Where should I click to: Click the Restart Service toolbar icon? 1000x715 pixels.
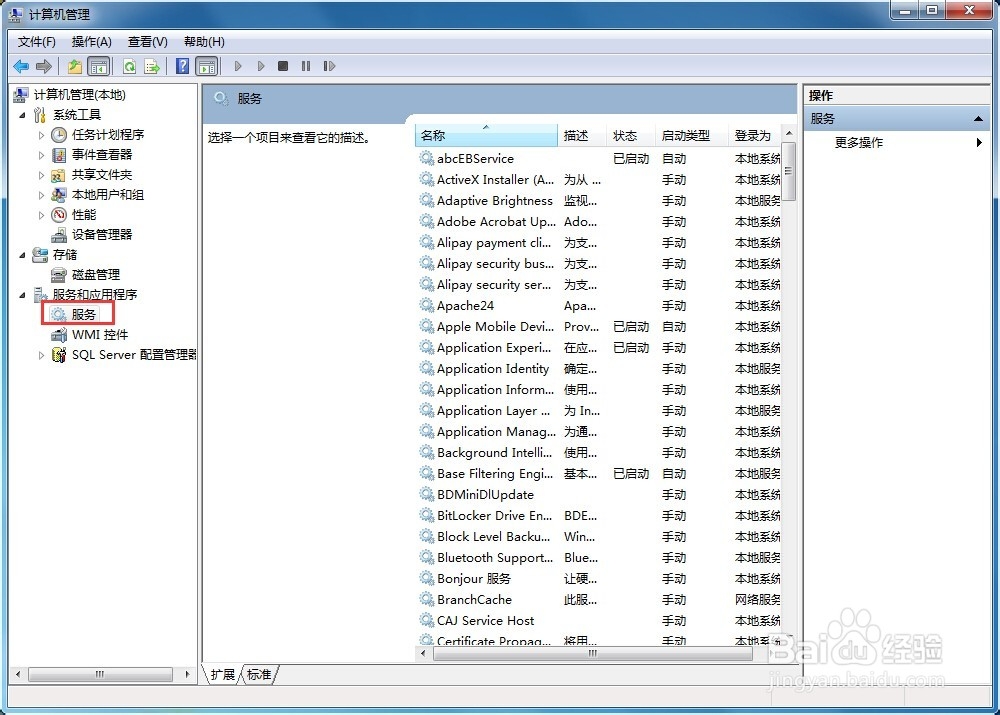point(329,66)
